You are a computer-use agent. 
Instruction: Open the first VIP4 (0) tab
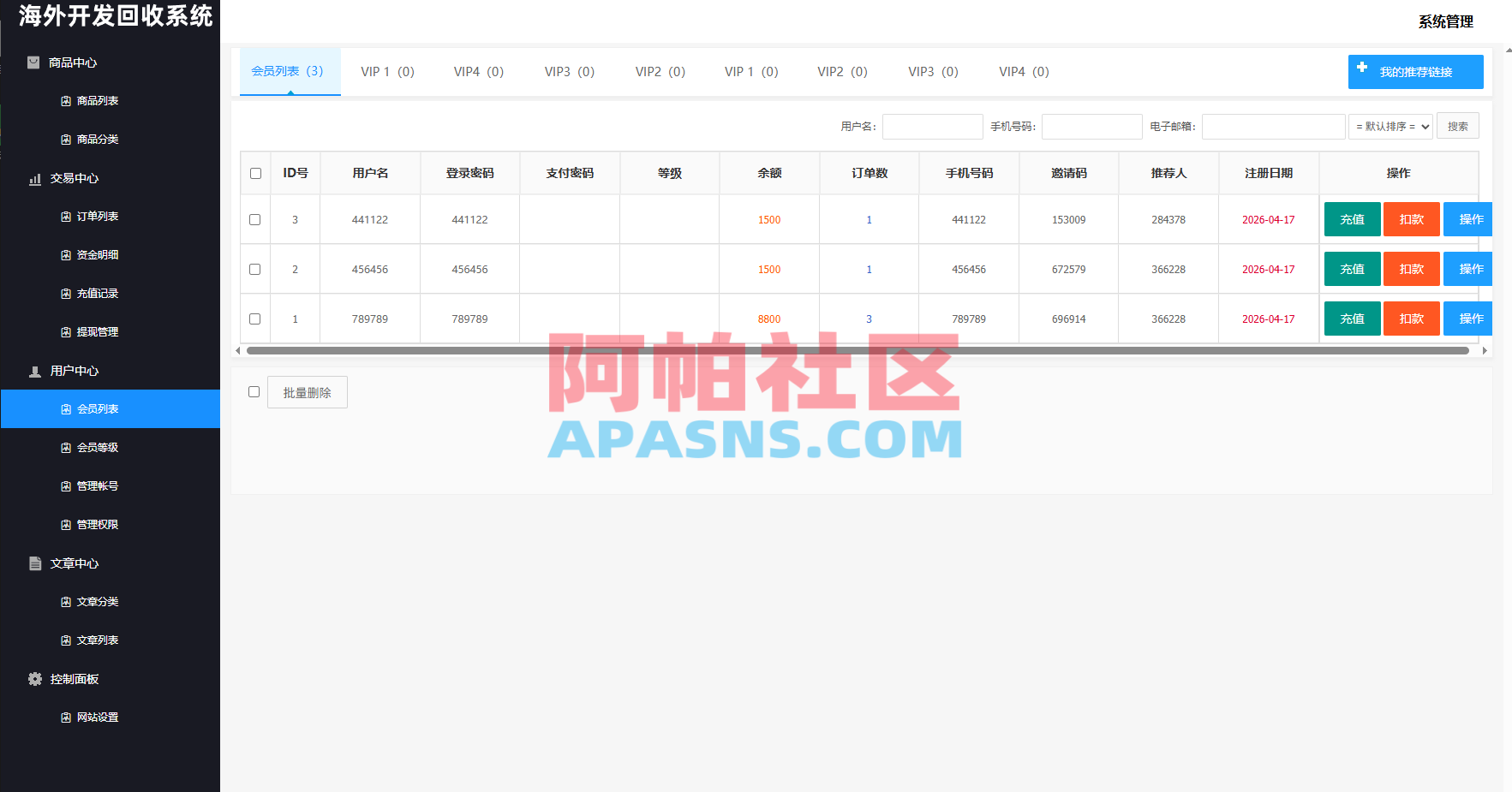pos(479,72)
